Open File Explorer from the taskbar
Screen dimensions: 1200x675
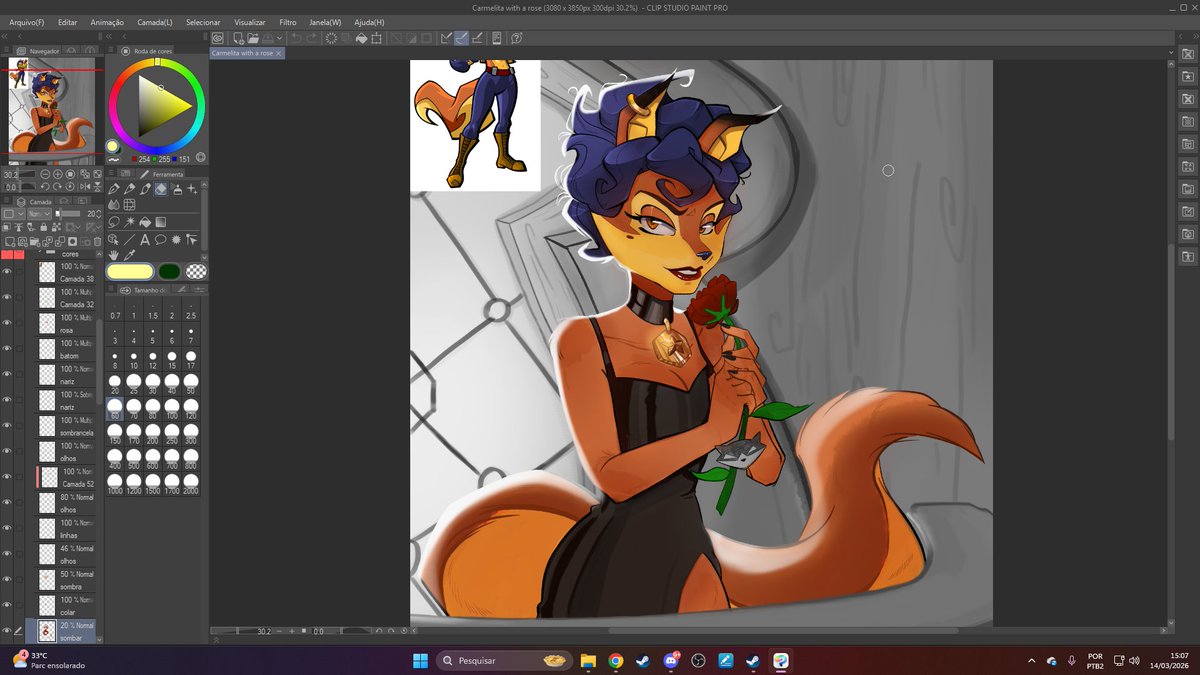point(588,660)
